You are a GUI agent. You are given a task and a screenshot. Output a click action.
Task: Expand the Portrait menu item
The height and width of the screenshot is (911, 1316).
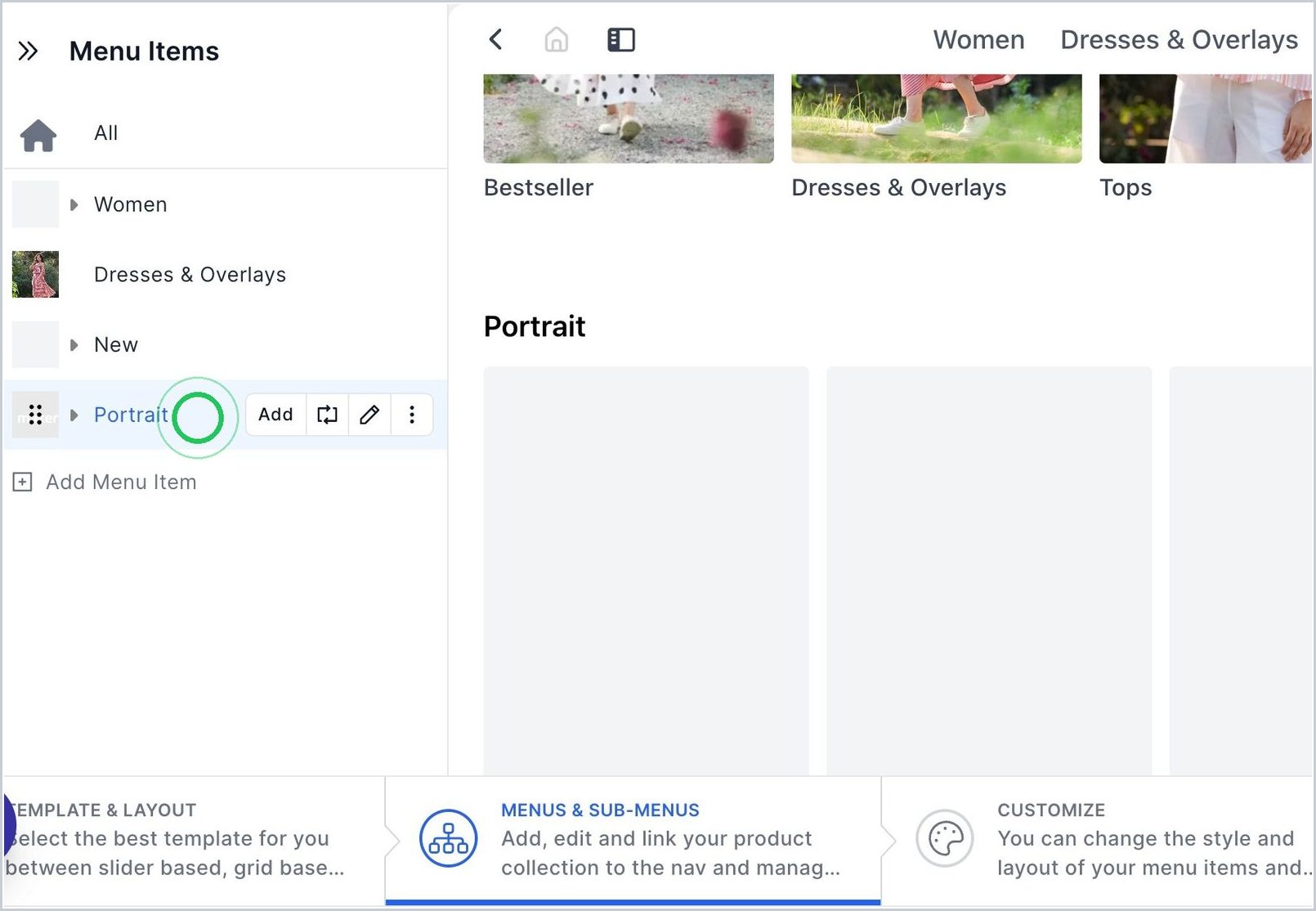coord(74,415)
